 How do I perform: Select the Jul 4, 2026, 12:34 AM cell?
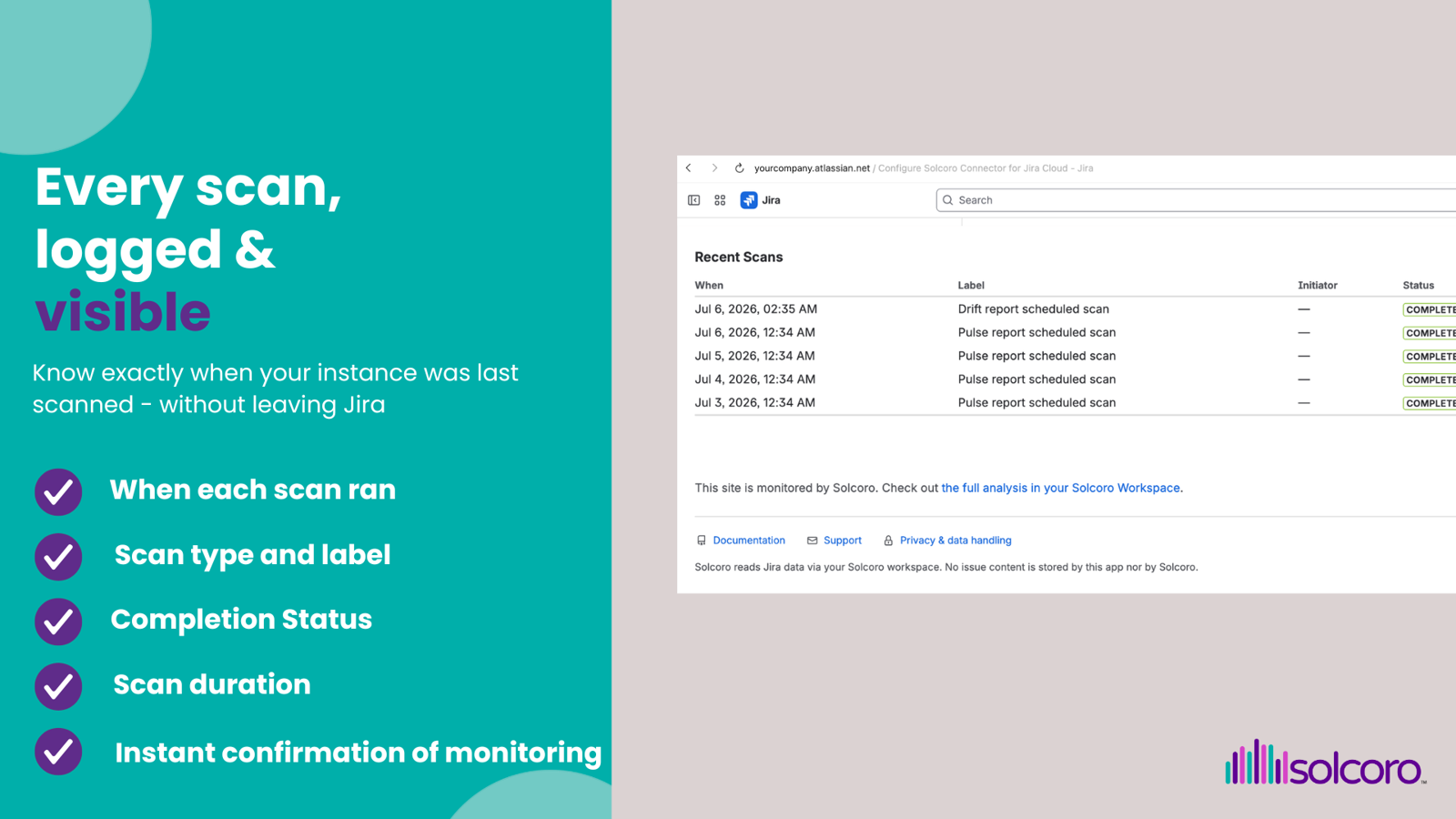pos(755,379)
